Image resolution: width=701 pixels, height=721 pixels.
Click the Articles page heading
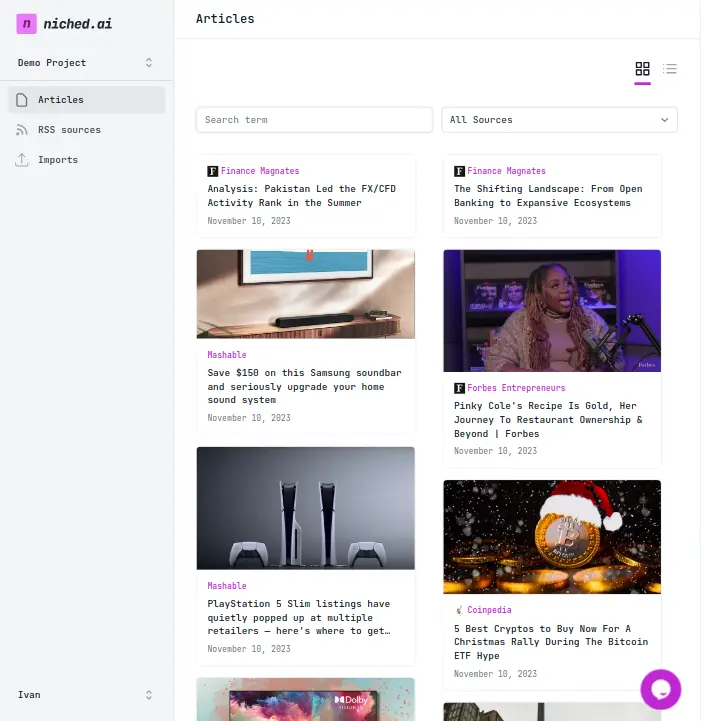[x=225, y=19]
